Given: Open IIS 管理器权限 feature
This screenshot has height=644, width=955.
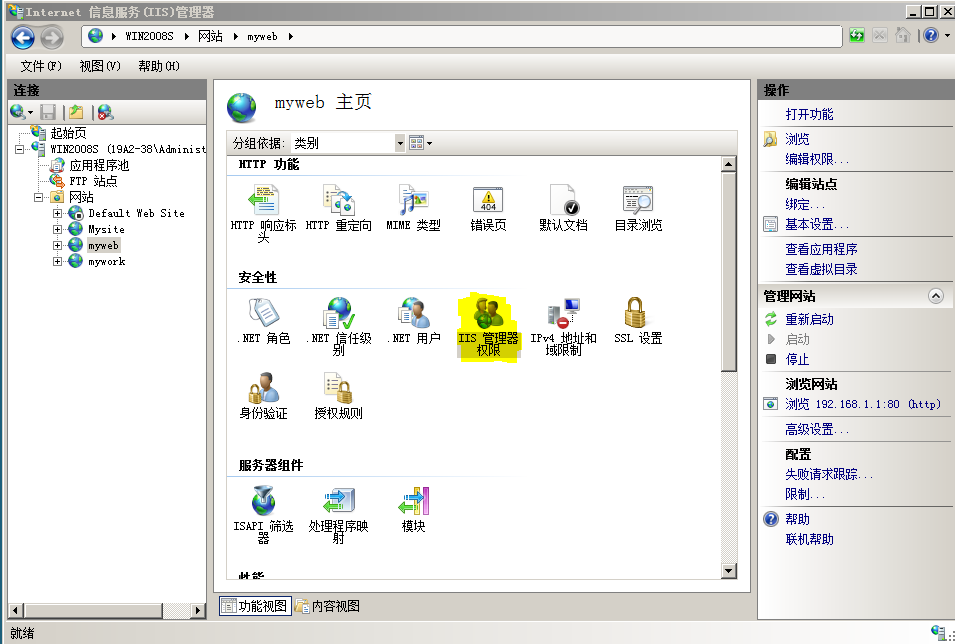Looking at the screenshot, I should click(x=488, y=327).
